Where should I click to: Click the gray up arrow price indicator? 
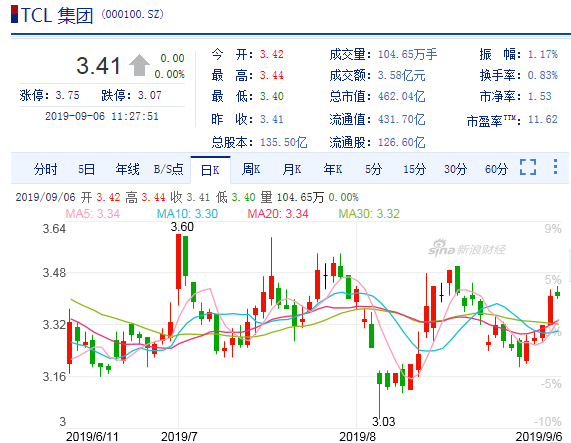pos(139,66)
